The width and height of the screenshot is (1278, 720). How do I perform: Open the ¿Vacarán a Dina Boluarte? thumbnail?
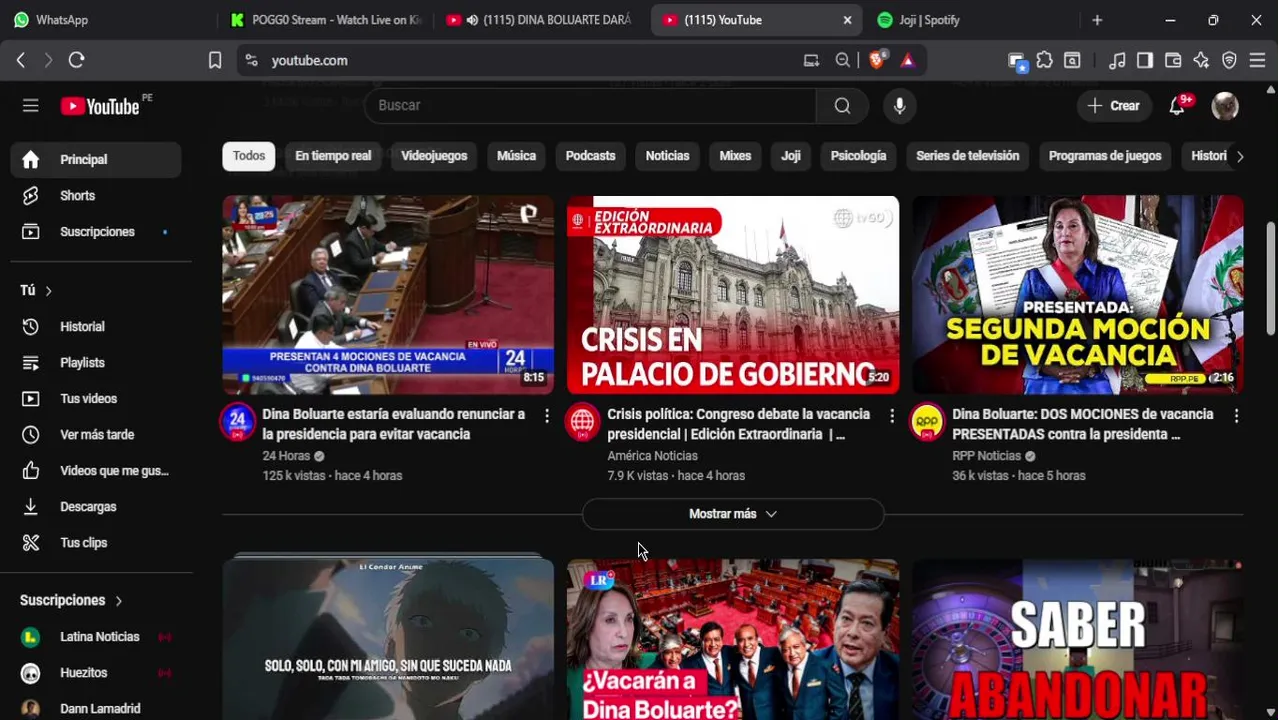pos(733,640)
